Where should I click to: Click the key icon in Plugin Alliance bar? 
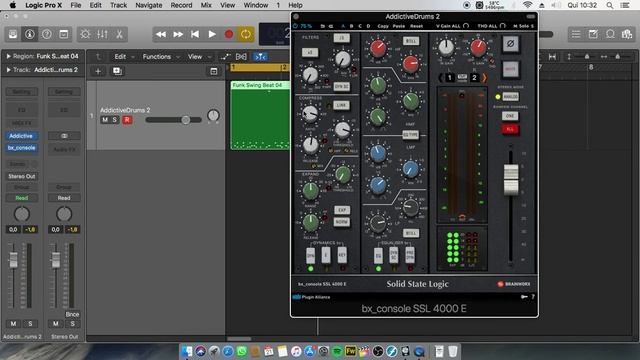(524, 297)
